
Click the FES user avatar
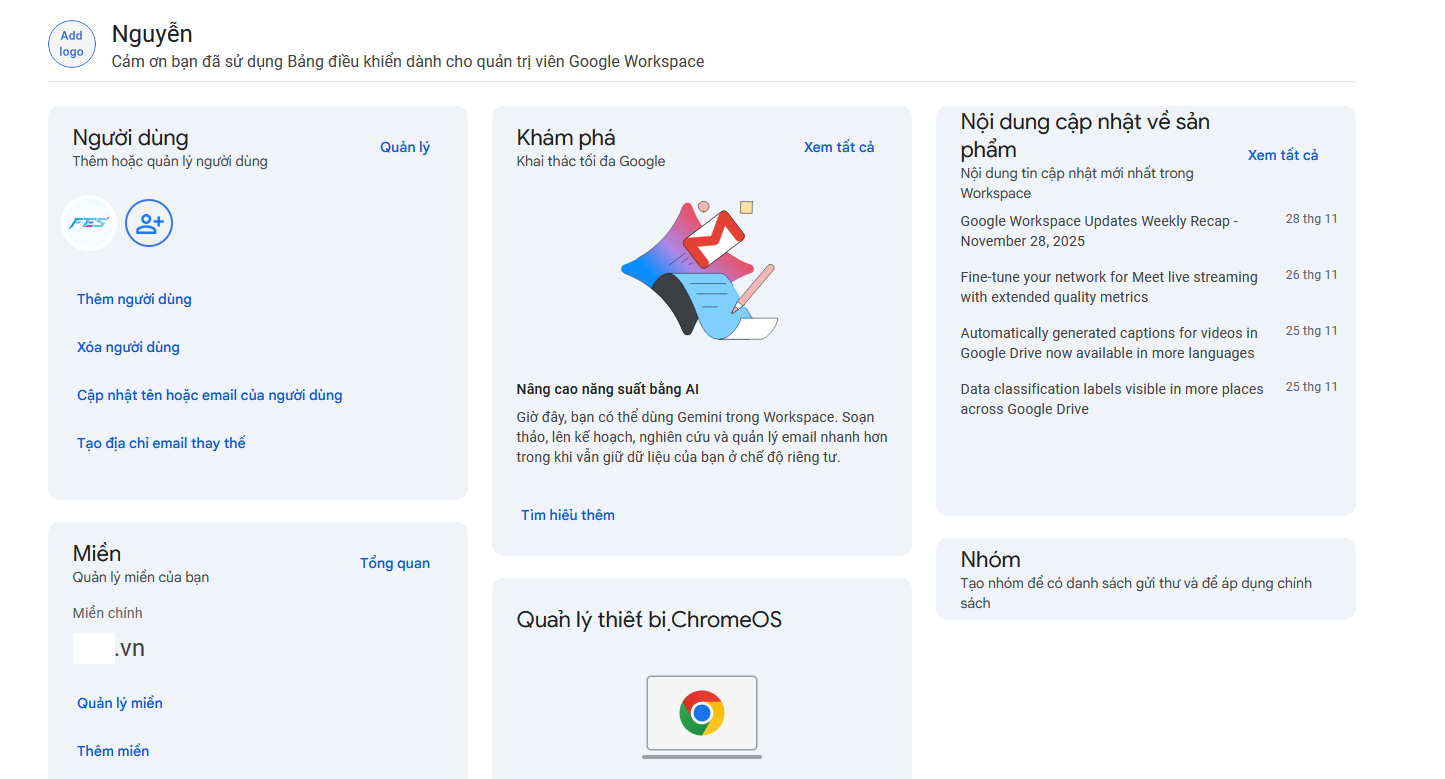pyautogui.click(x=89, y=223)
